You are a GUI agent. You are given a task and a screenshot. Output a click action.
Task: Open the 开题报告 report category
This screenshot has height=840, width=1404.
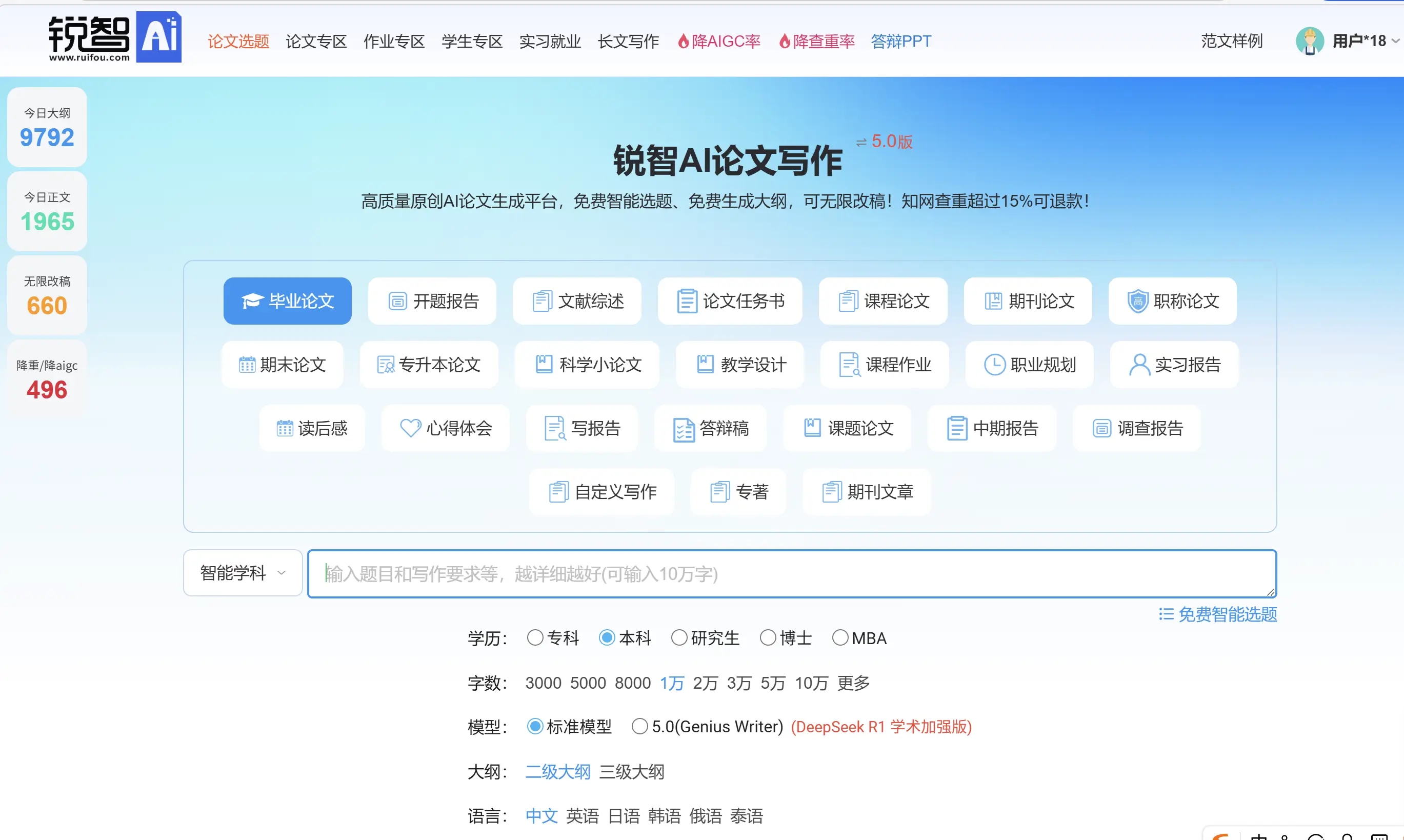point(432,301)
